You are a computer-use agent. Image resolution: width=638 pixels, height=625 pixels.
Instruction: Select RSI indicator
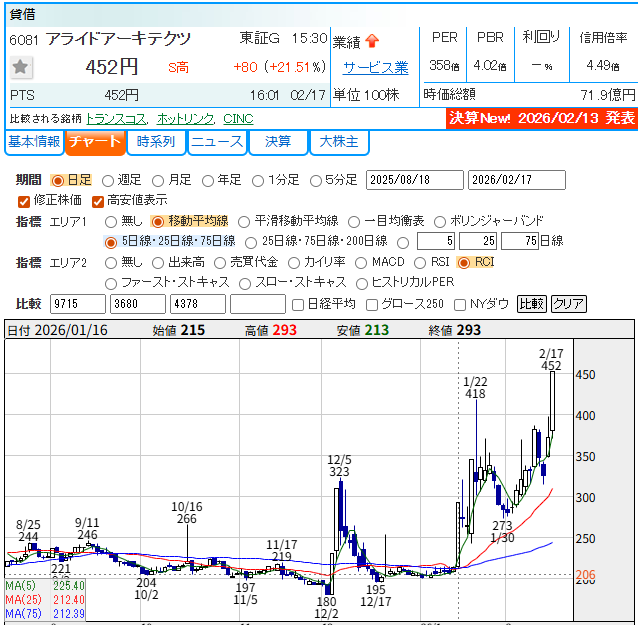(420, 263)
